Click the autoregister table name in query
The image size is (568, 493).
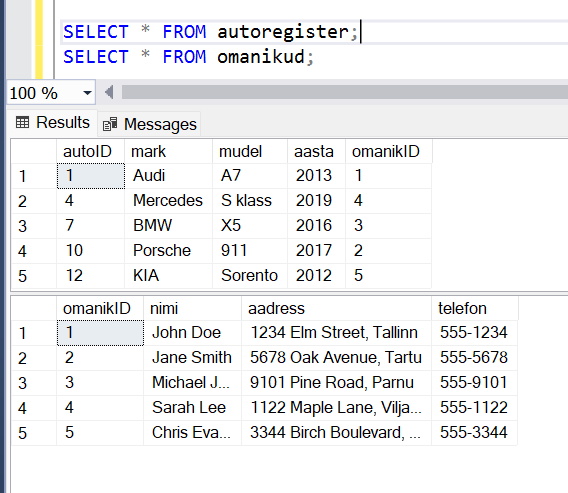[283, 32]
